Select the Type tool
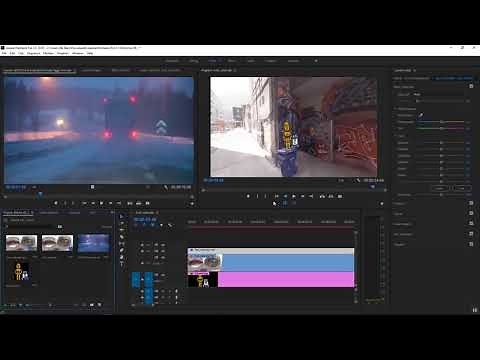This screenshot has height=360, width=480. click(122, 264)
